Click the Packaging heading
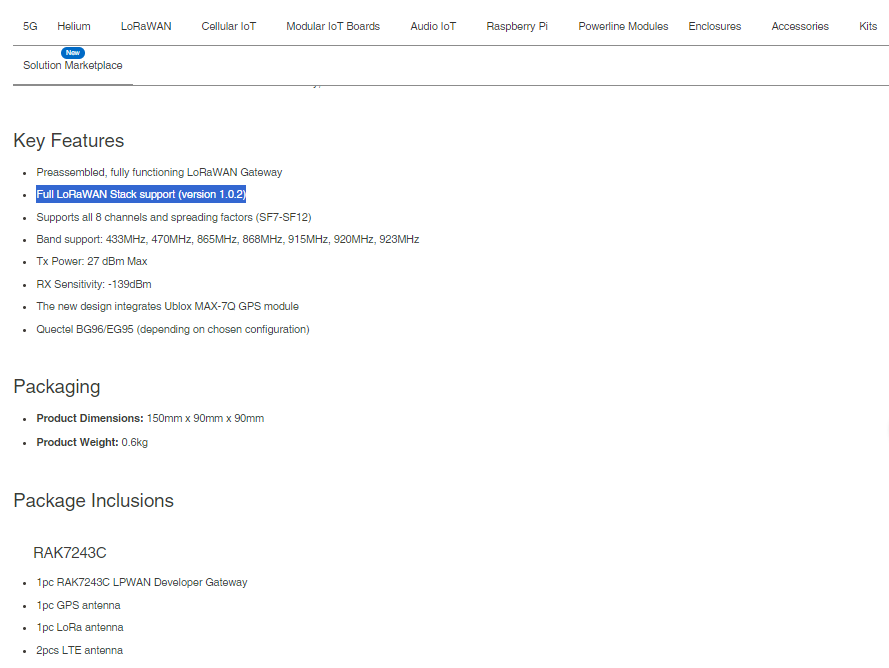 [x=57, y=387]
